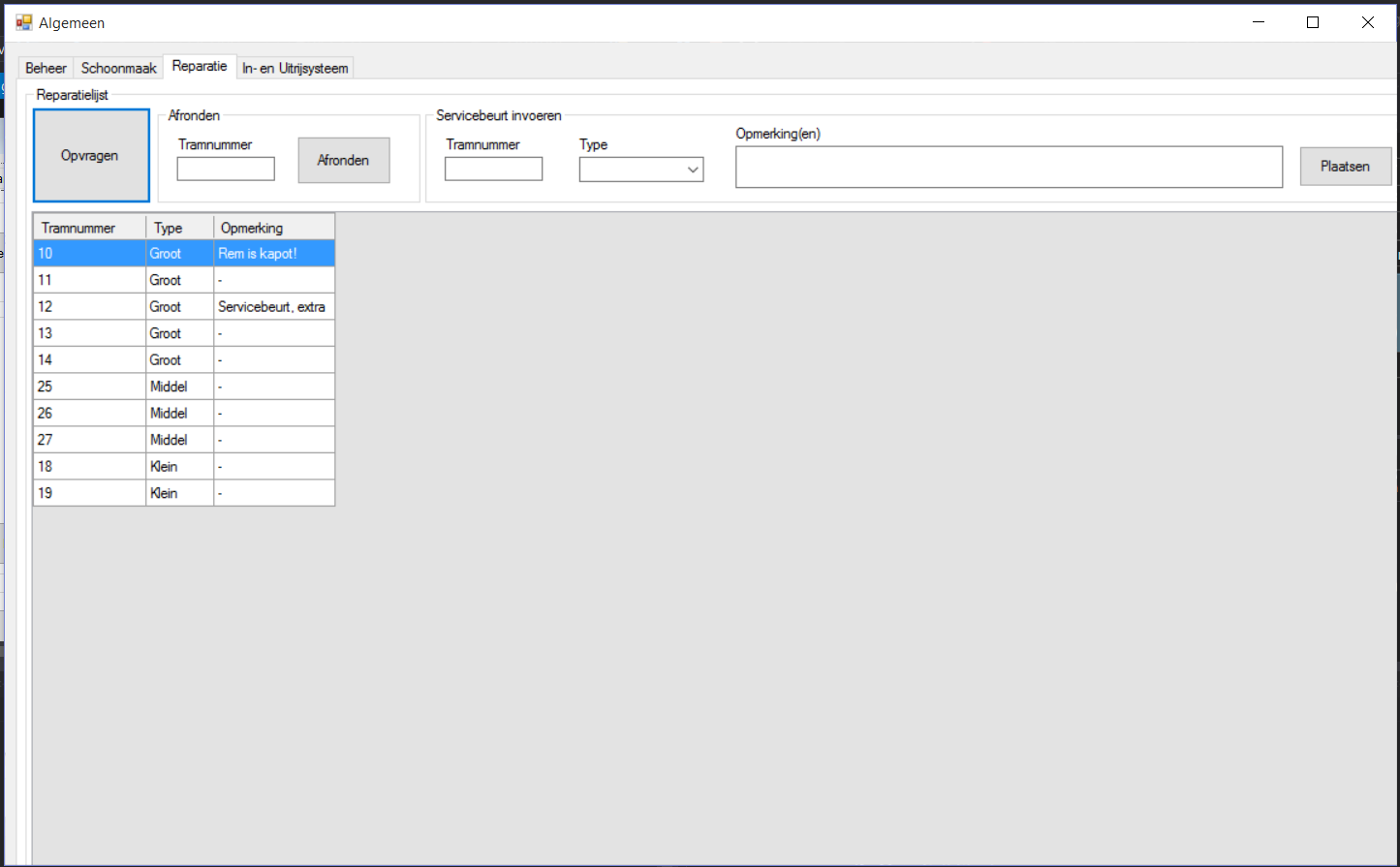Click the Opmerking(en) text box

click(x=1009, y=168)
